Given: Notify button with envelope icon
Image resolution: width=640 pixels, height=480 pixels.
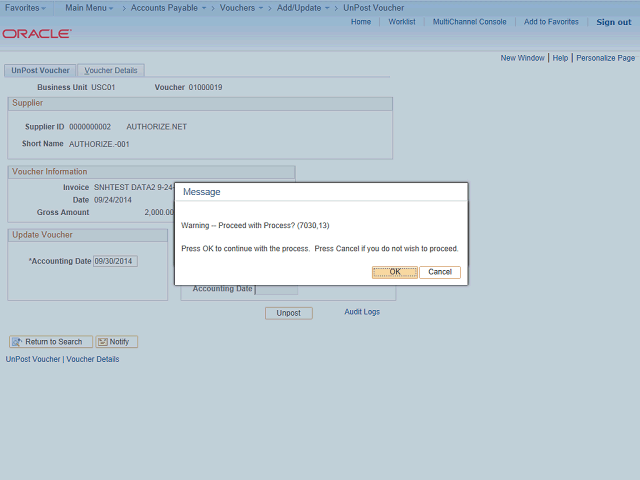Looking at the screenshot, I should 117,342.
